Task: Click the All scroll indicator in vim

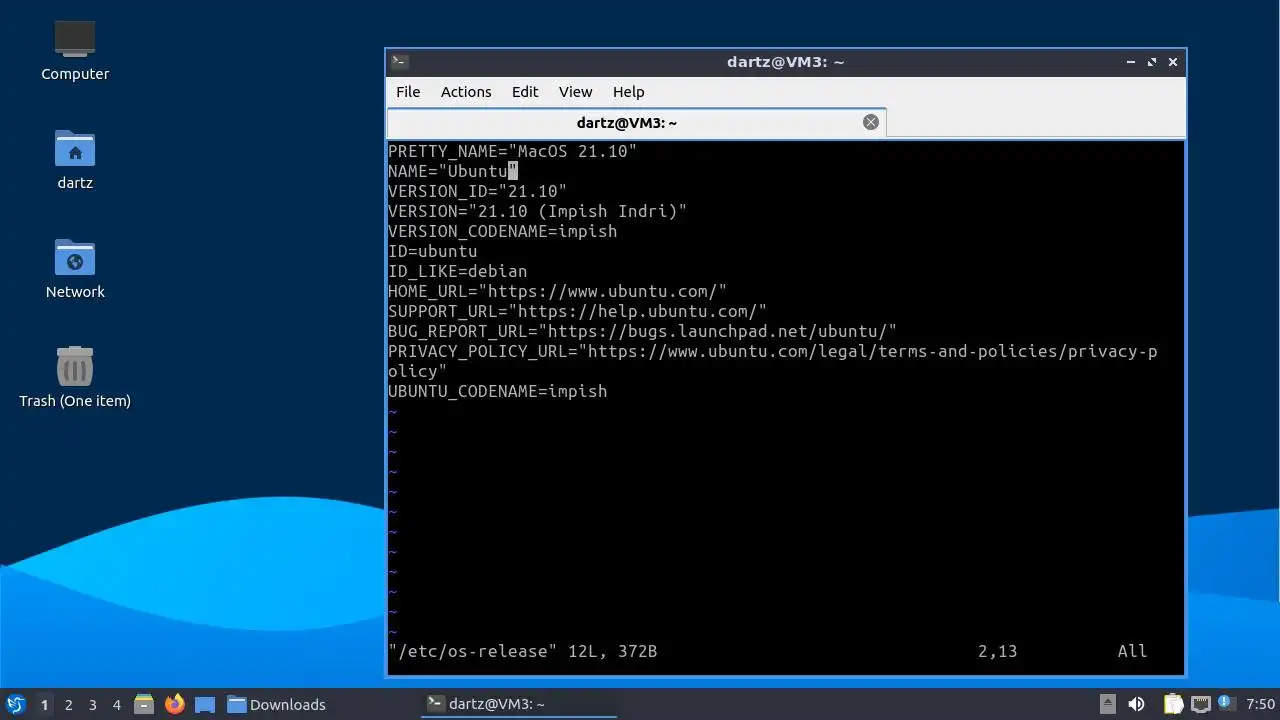Action: [1132, 651]
